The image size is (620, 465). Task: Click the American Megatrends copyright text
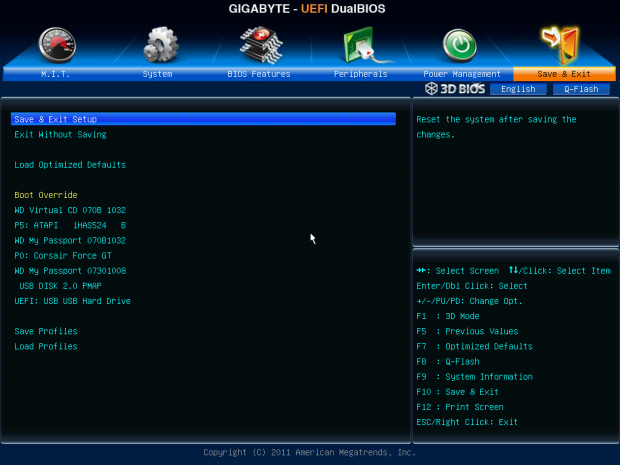click(309, 452)
